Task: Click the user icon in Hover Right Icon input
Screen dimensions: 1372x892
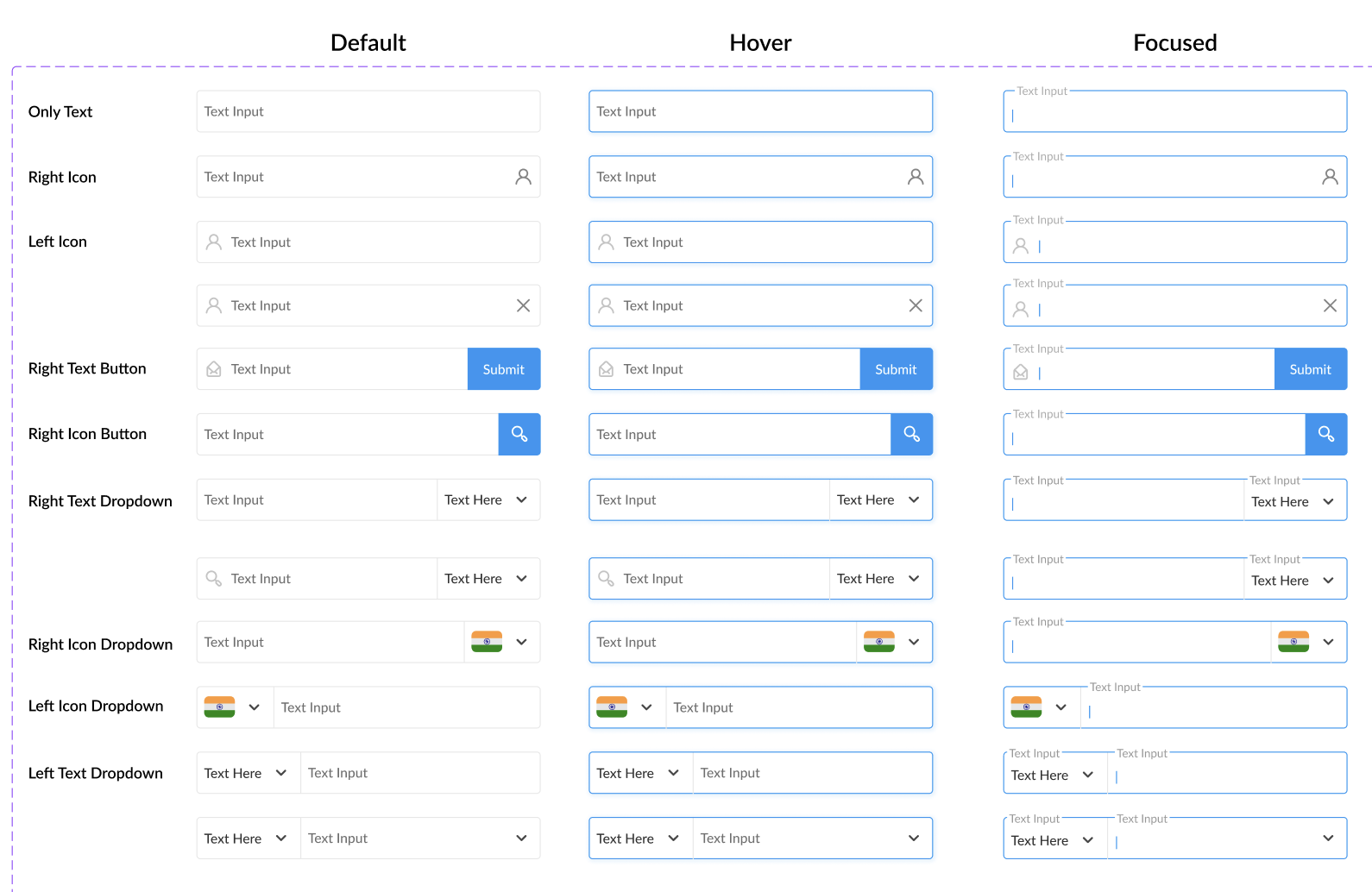Action: [916, 177]
